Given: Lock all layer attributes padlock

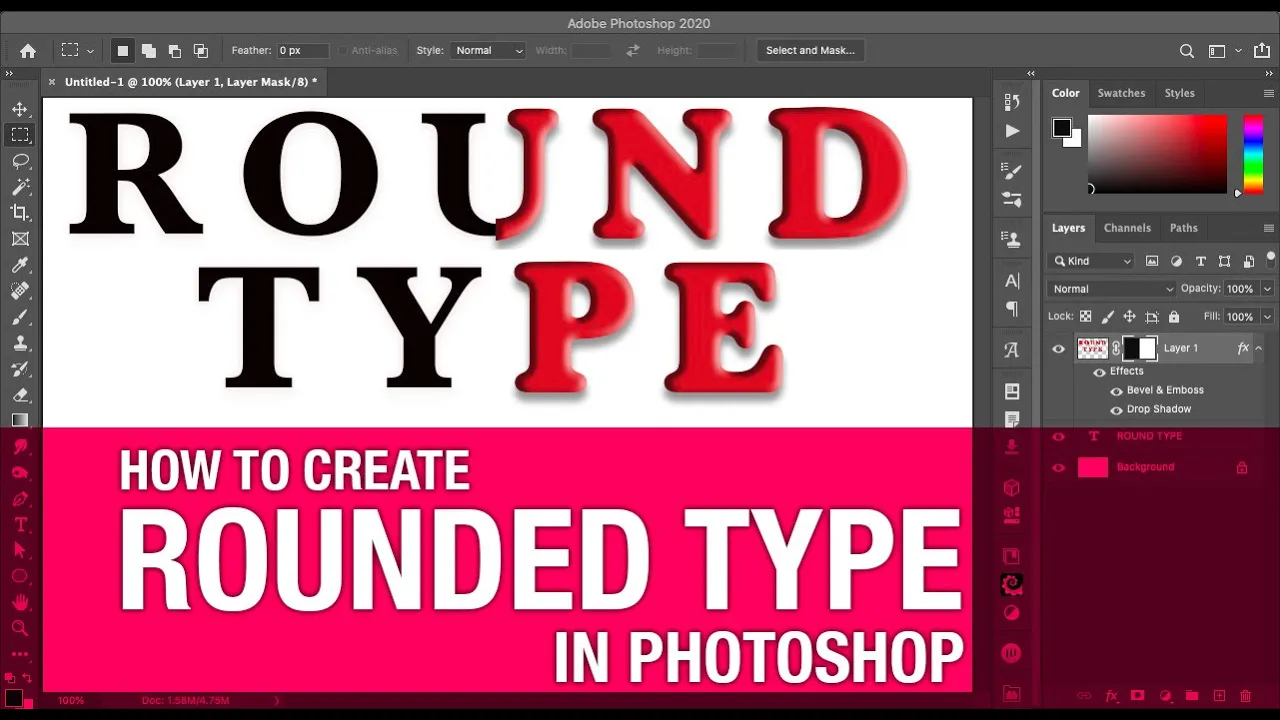Looking at the screenshot, I should [x=1174, y=316].
